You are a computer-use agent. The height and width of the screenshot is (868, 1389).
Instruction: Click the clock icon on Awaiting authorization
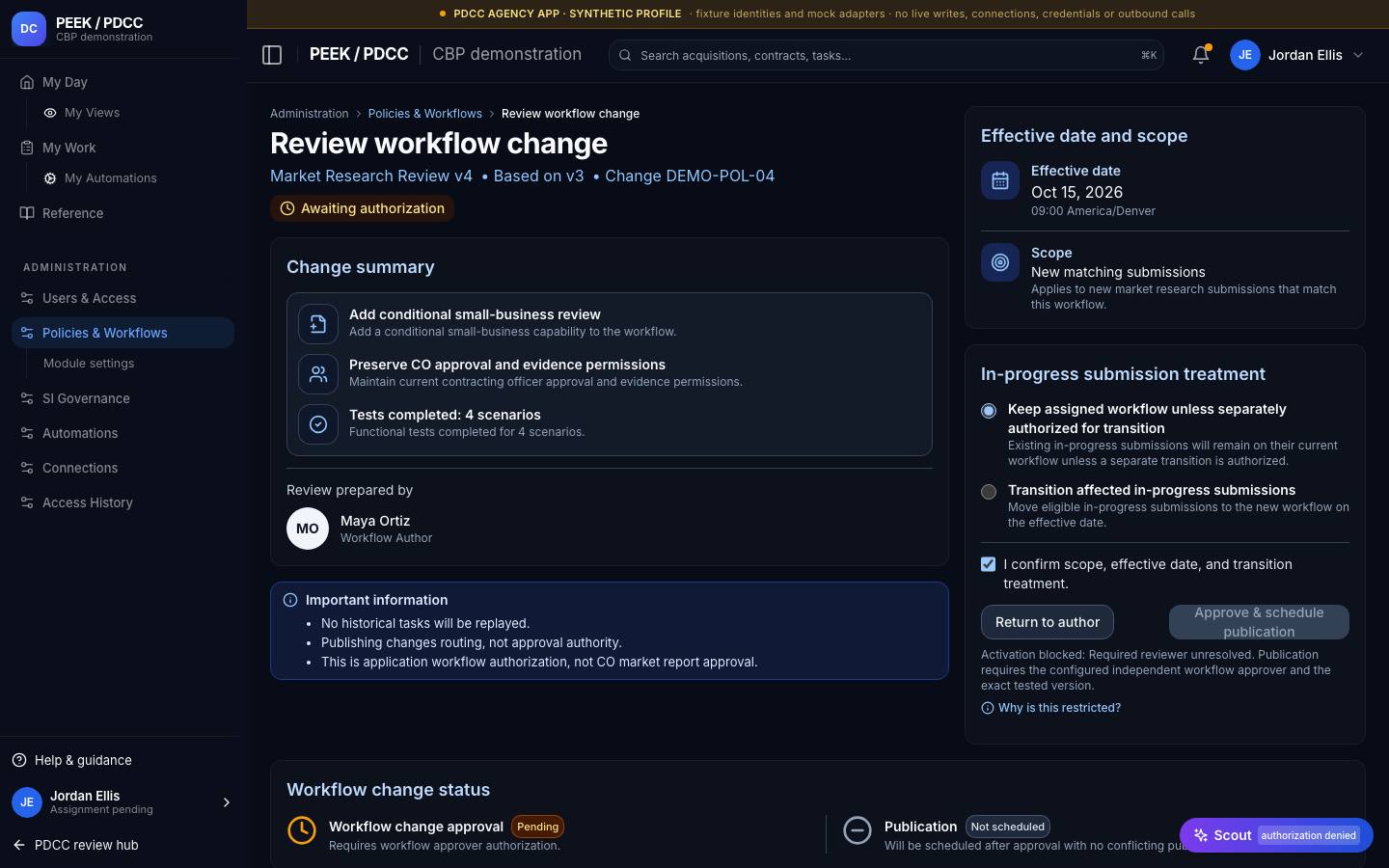coord(287,208)
